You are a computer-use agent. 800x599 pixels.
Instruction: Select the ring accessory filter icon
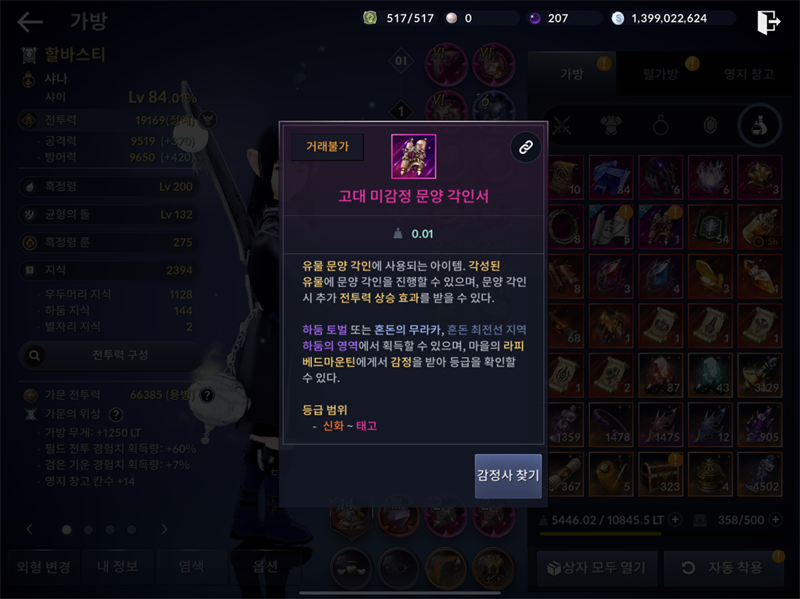660,125
